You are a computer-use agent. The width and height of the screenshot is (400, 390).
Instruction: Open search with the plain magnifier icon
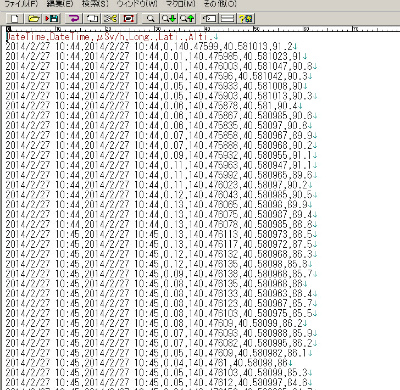[150, 18]
